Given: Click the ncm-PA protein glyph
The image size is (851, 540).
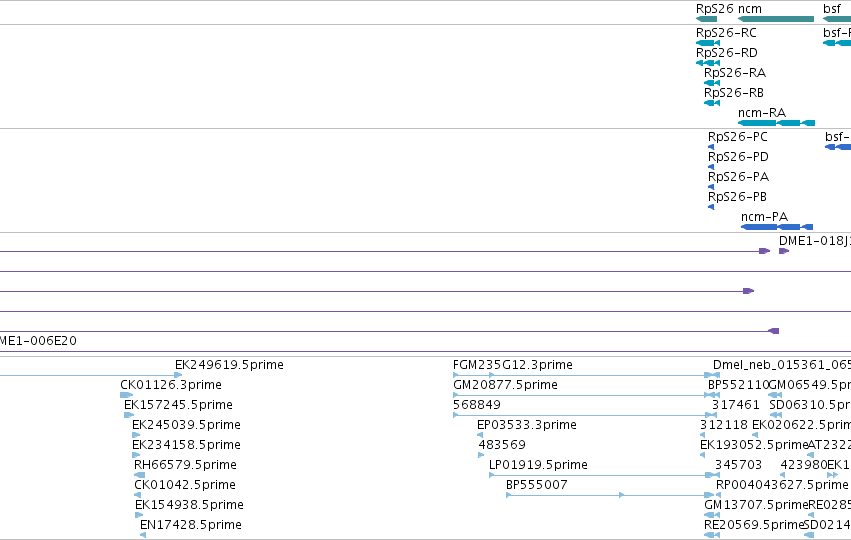Looking at the screenshot, I should pos(777,227).
